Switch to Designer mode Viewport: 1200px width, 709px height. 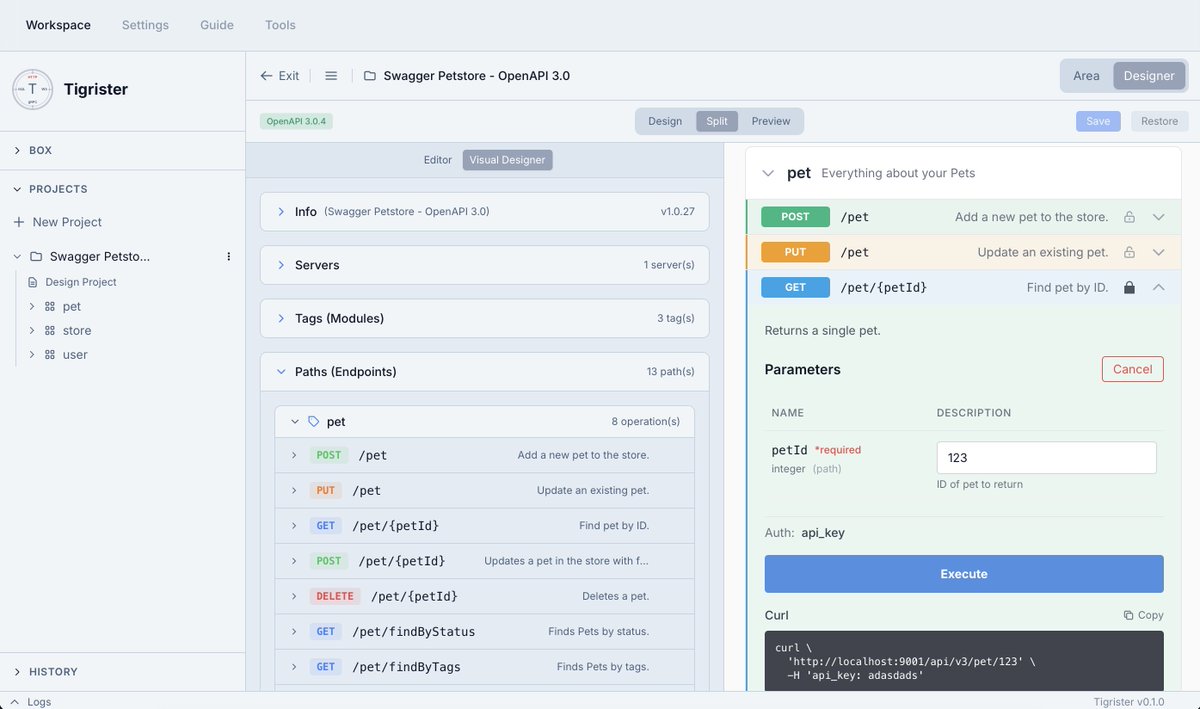coord(1149,76)
